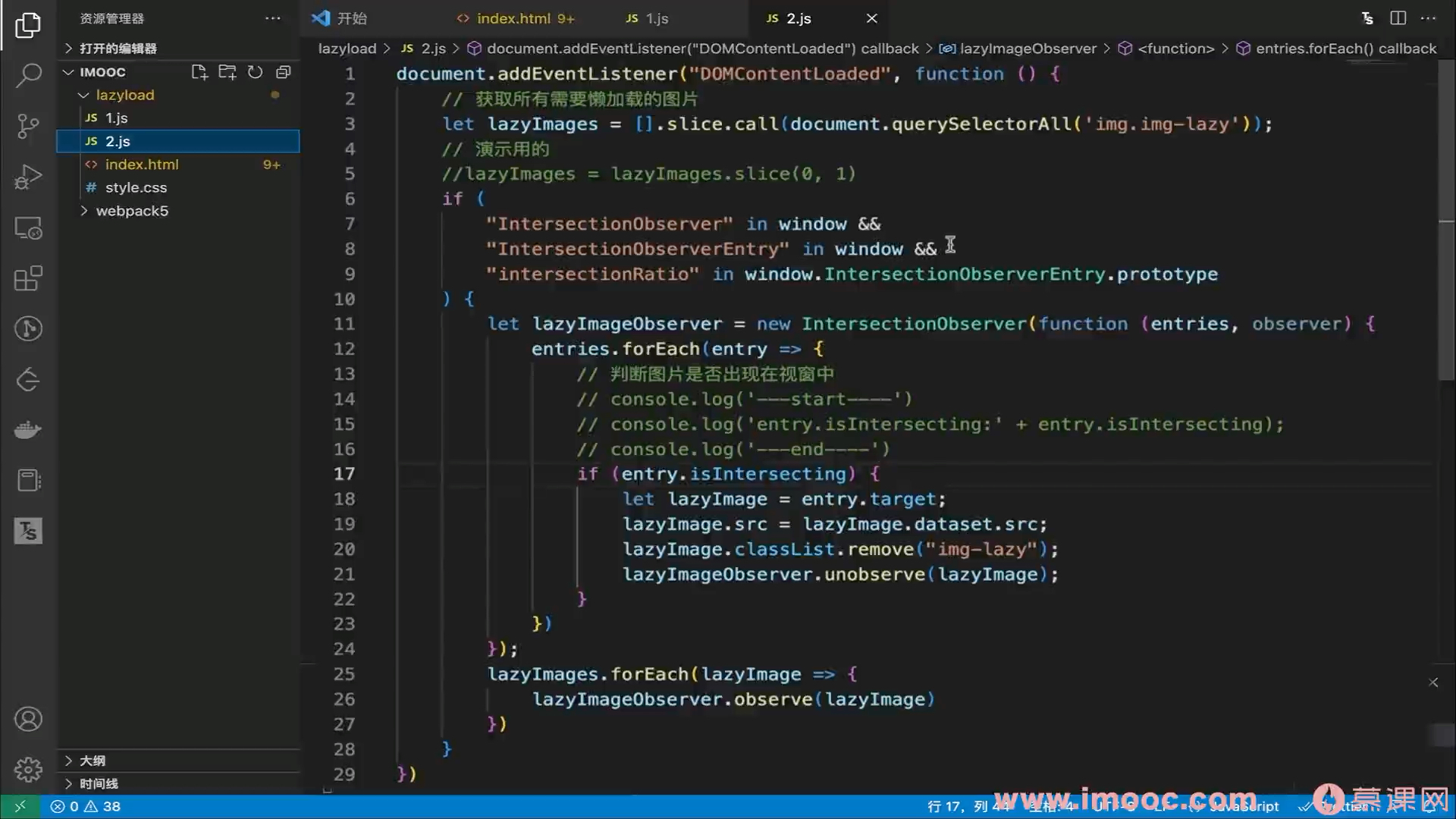Click 'unobserve' on line 21
Screen dimensions: 1456x819
pyautogui.click(x=874, y=574)
